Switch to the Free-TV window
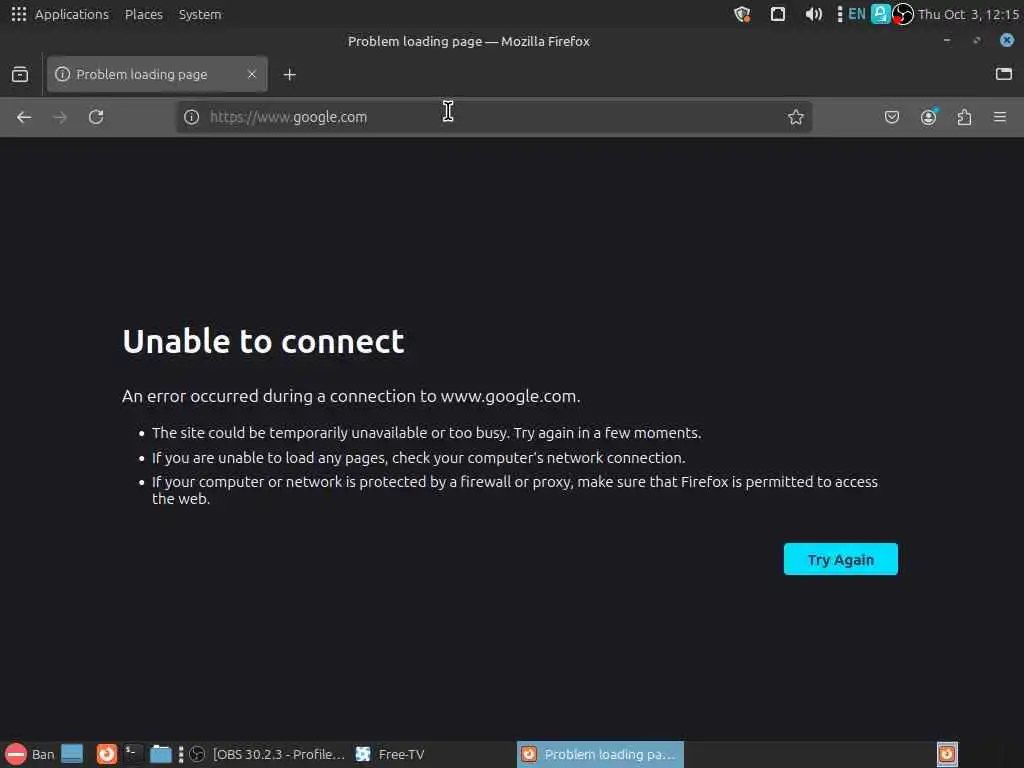Image resolution: width=1024 pixels, height=768 pixels. (x=390, y=754)
